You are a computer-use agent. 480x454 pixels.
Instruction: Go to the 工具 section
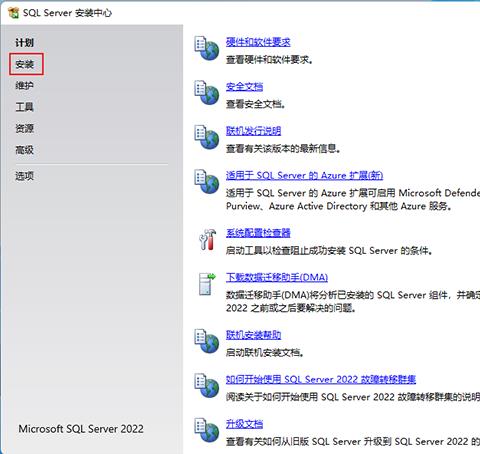[x=25, y=107]
